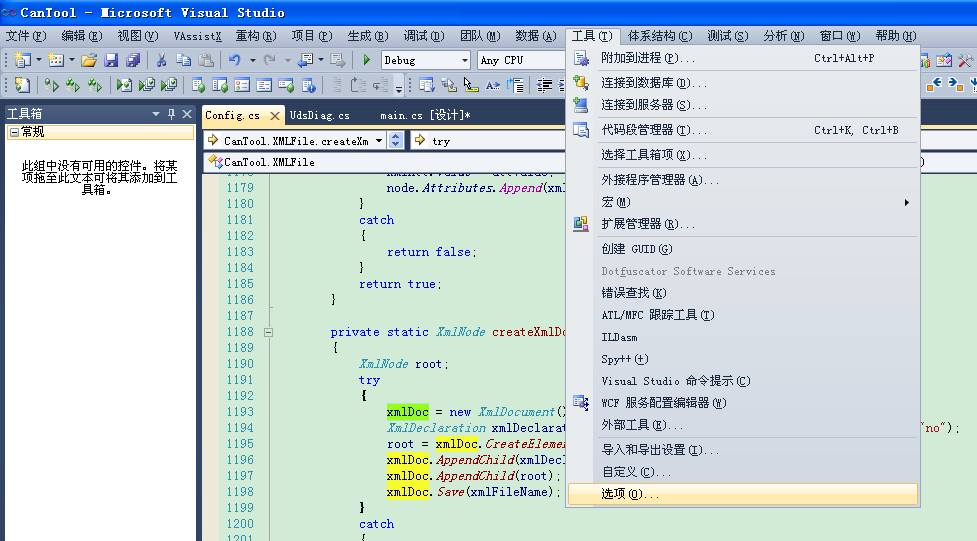Choose 错误查找(K) menu item
The height and width of the screenshot is (541, 977).
coord(743,293)
